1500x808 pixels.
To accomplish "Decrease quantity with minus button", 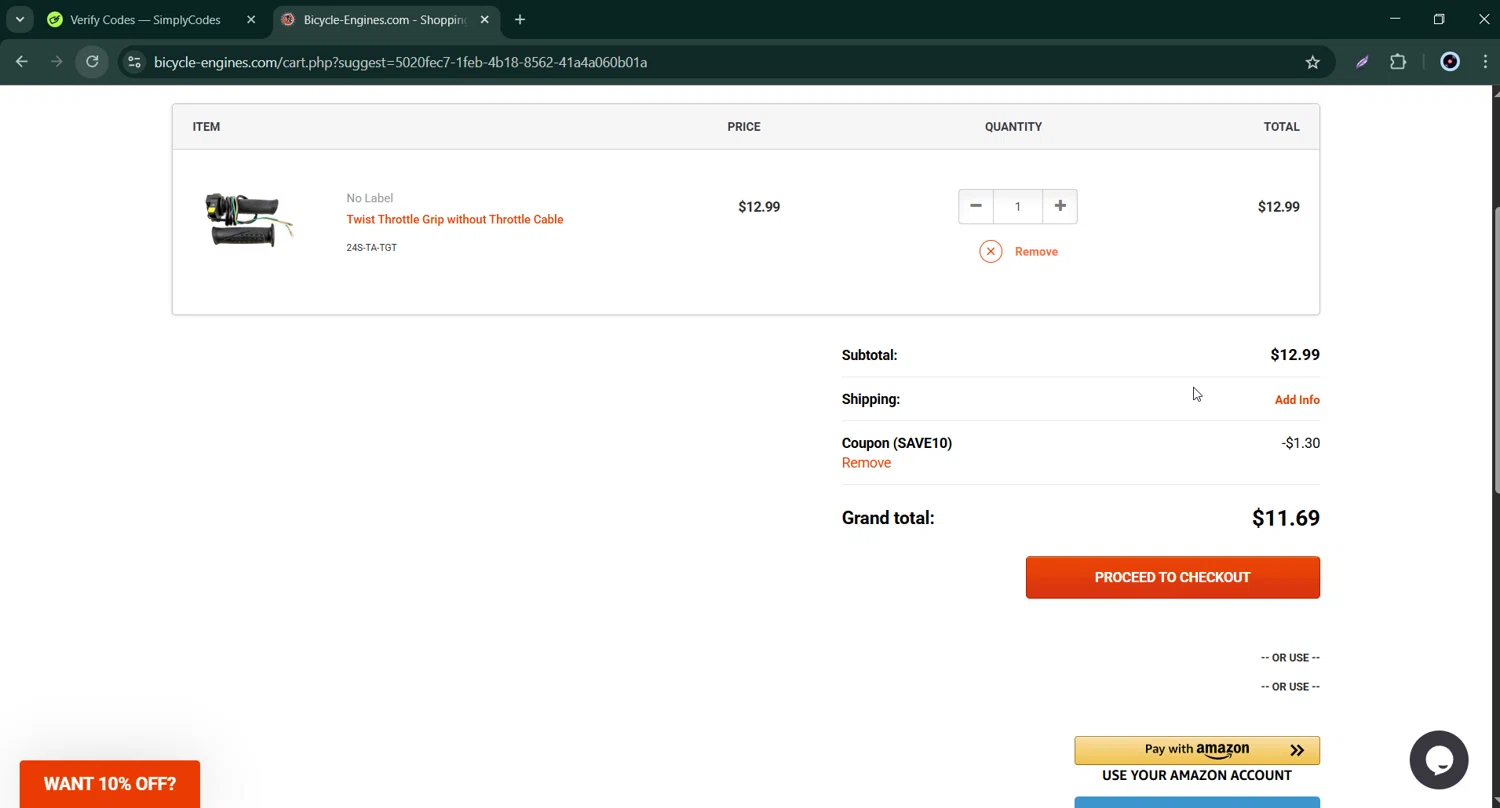I will tap(975, 206).
